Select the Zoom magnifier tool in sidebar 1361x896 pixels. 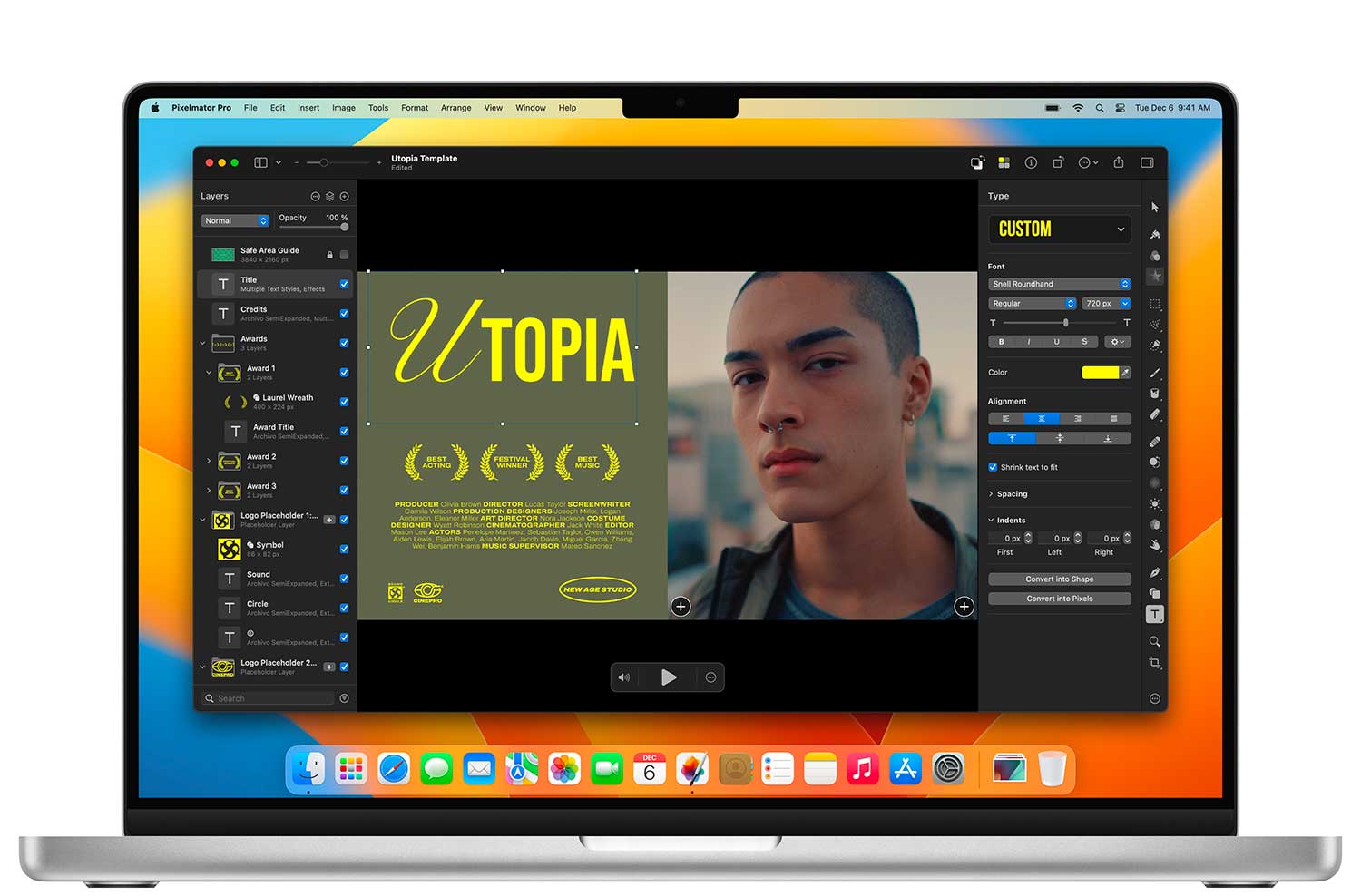click(1155, 641)
